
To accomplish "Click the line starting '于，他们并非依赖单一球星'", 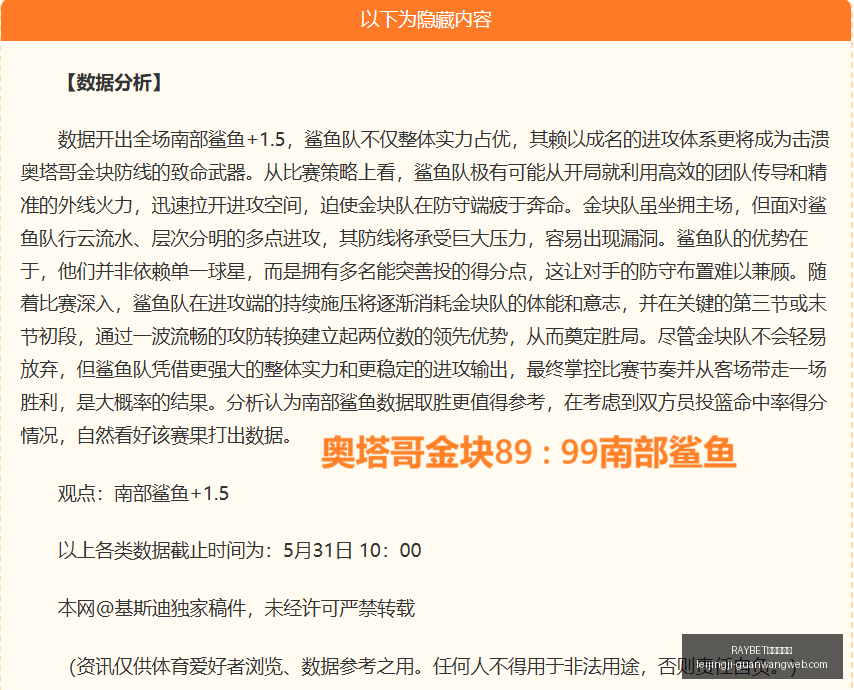I will 424,271.
